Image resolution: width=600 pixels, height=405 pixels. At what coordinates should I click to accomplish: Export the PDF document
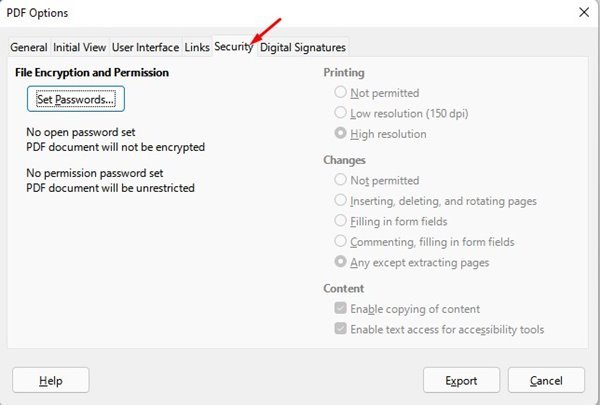[x=461, y=380]
